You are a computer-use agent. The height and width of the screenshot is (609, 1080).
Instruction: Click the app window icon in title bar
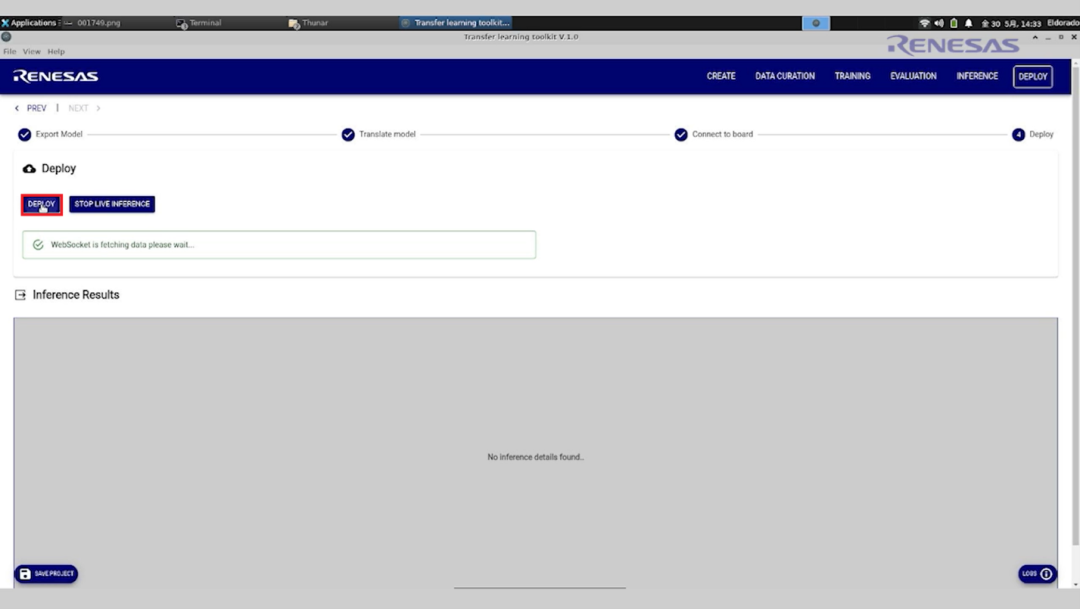[x=6, y=37]
